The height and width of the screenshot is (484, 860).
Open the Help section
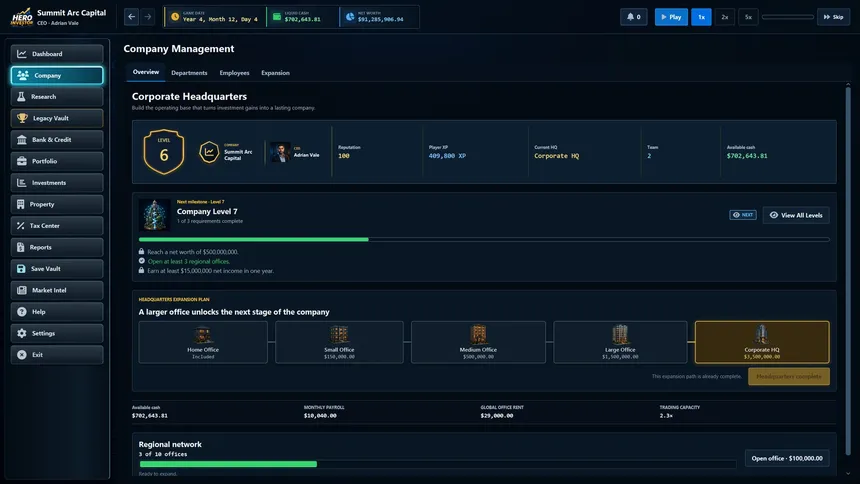coord(56,312)
